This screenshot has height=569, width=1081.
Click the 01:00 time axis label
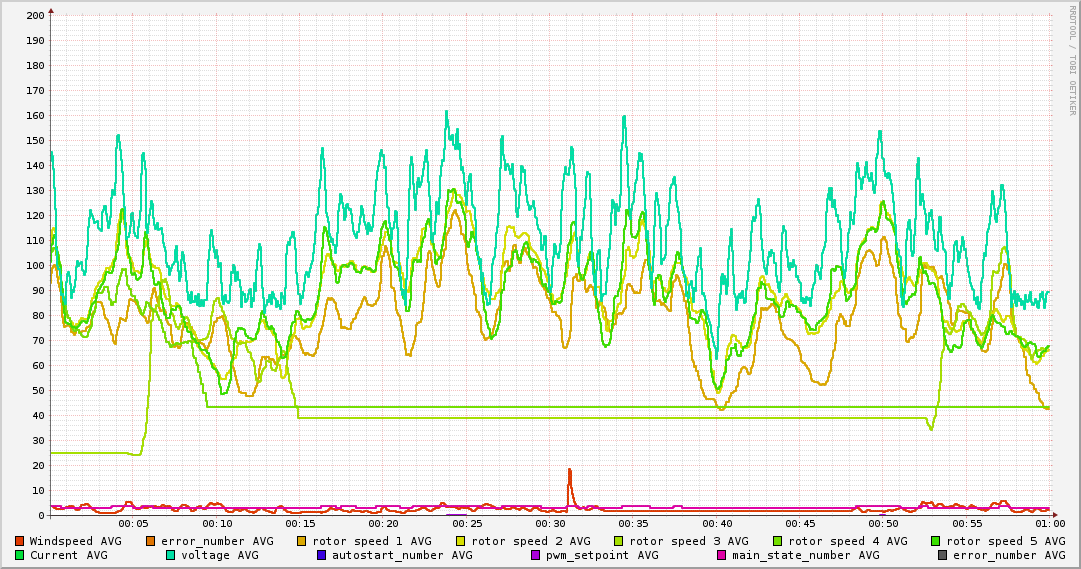click(1049, 523)
